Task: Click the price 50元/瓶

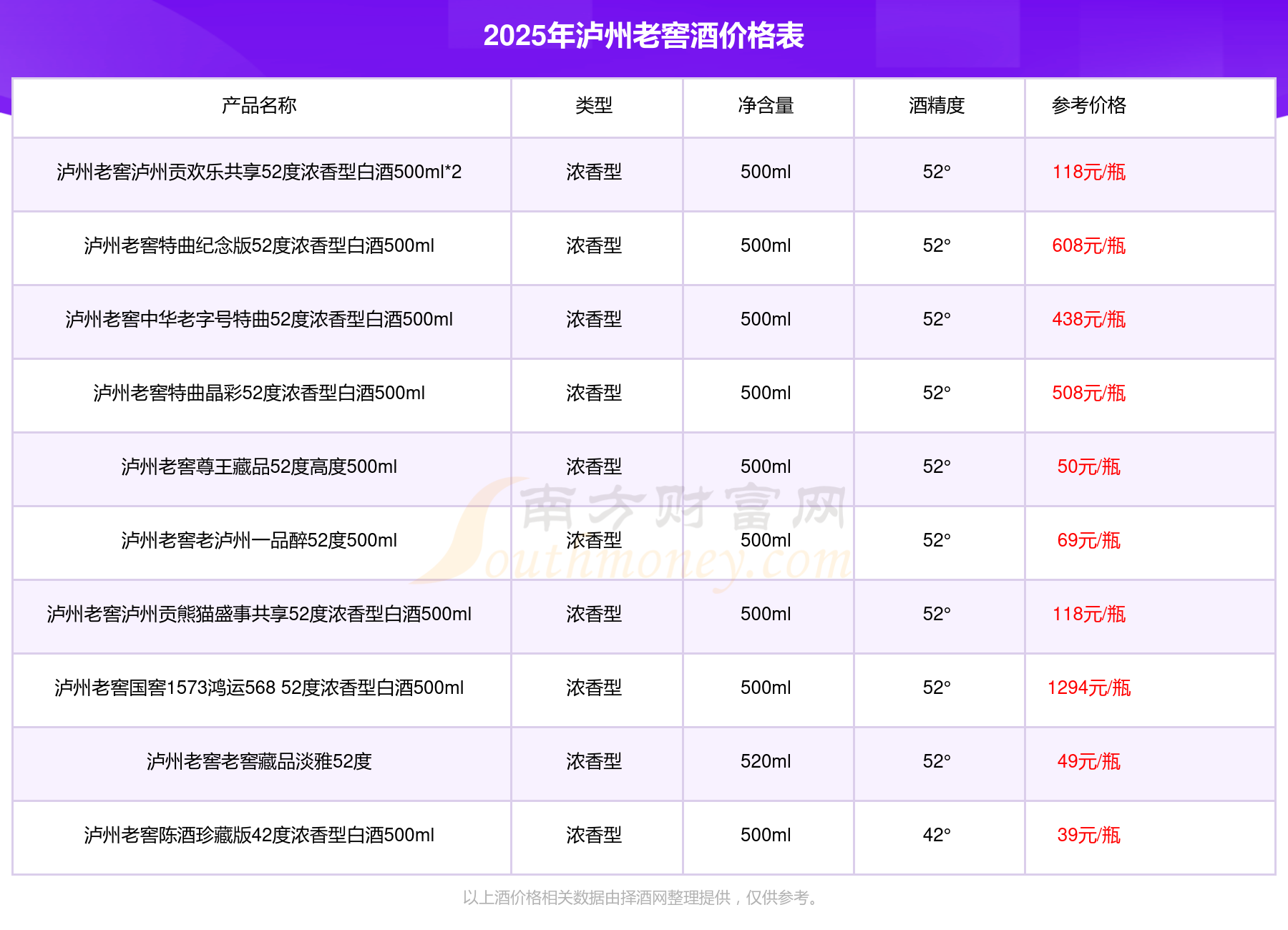Action: [x=1088, y=466]
